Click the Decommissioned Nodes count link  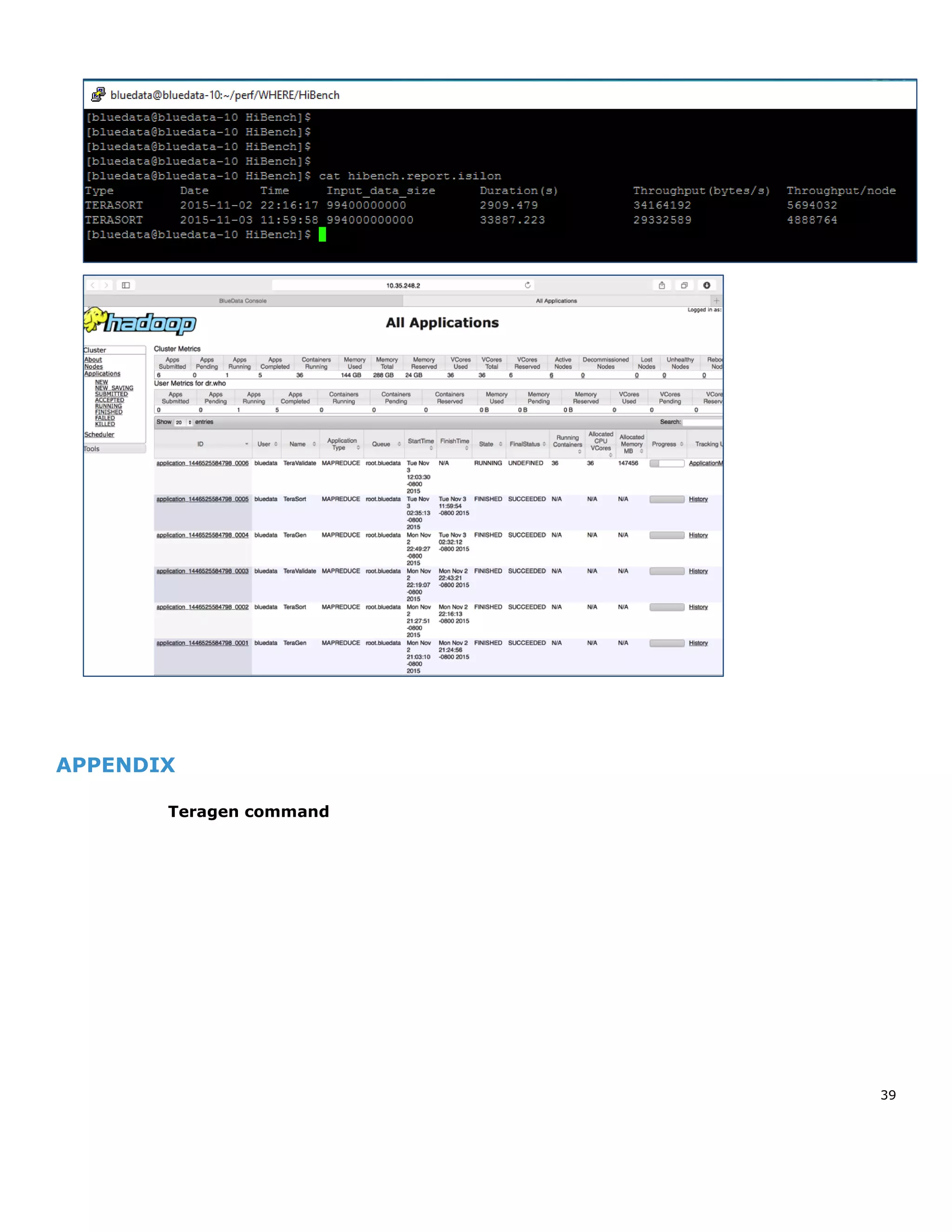(583, 375)
